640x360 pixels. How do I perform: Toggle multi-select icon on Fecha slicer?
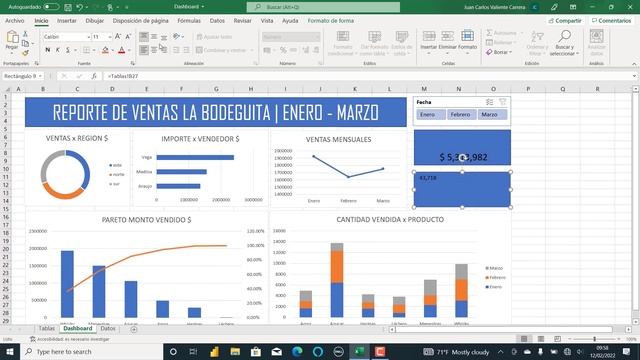coord(489,102)
